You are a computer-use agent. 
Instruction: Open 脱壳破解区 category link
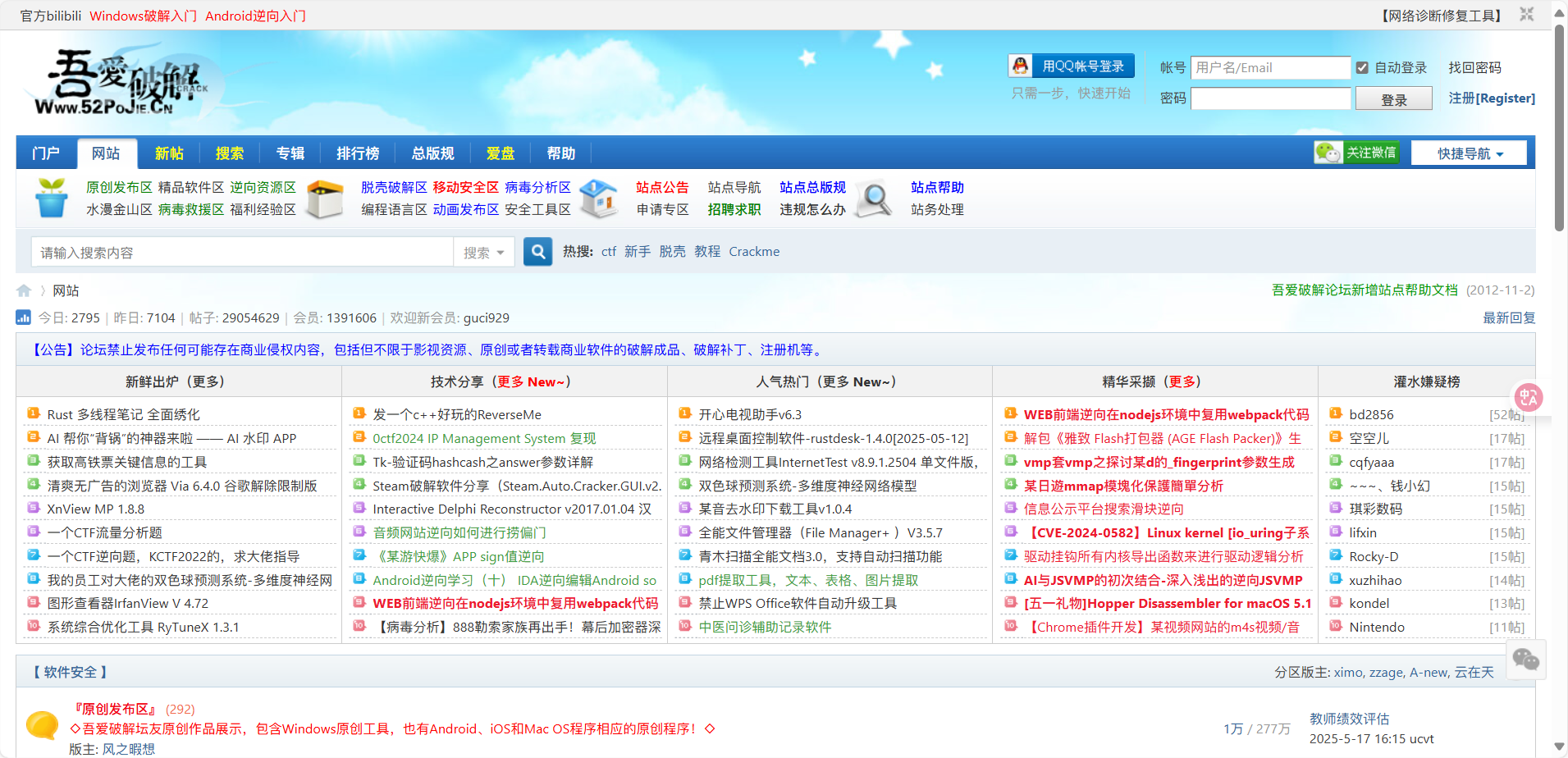pos(394,188)
